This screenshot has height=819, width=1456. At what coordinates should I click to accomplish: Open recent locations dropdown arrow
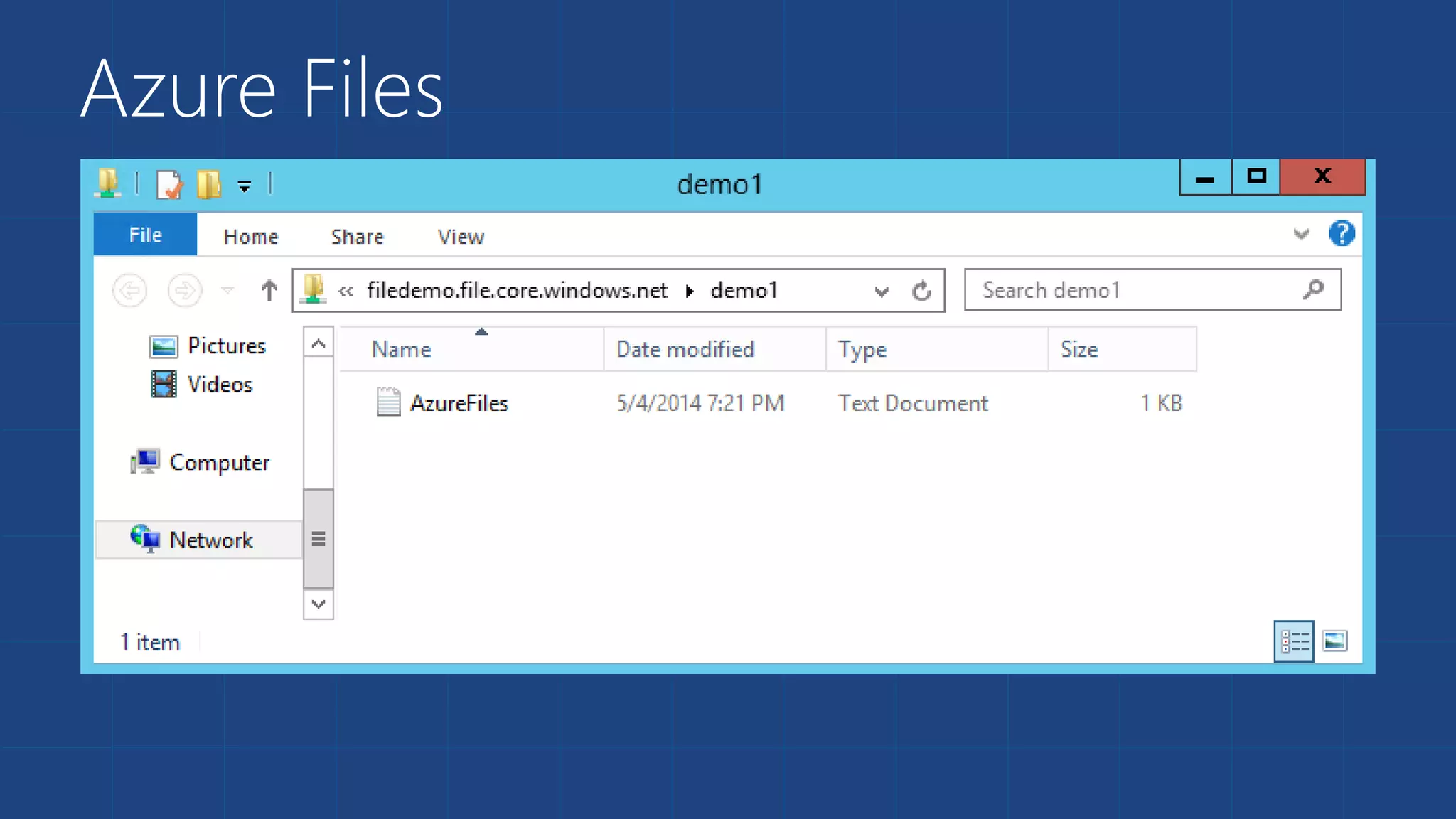(x=227, y=290)
